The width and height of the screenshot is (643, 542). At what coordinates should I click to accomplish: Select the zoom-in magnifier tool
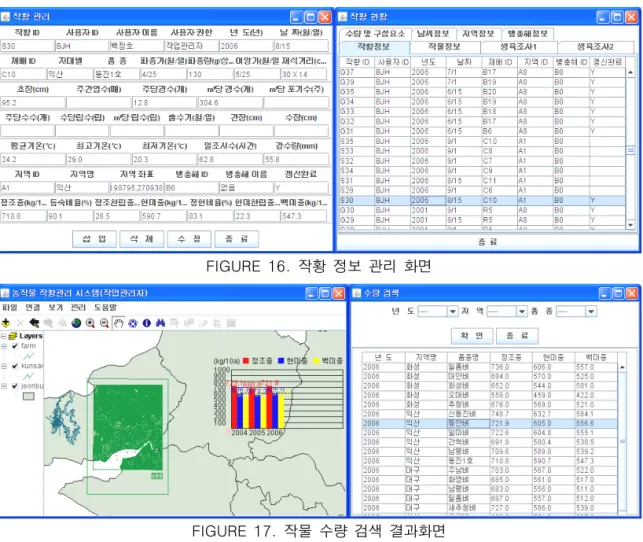click(x=90, y=323)
